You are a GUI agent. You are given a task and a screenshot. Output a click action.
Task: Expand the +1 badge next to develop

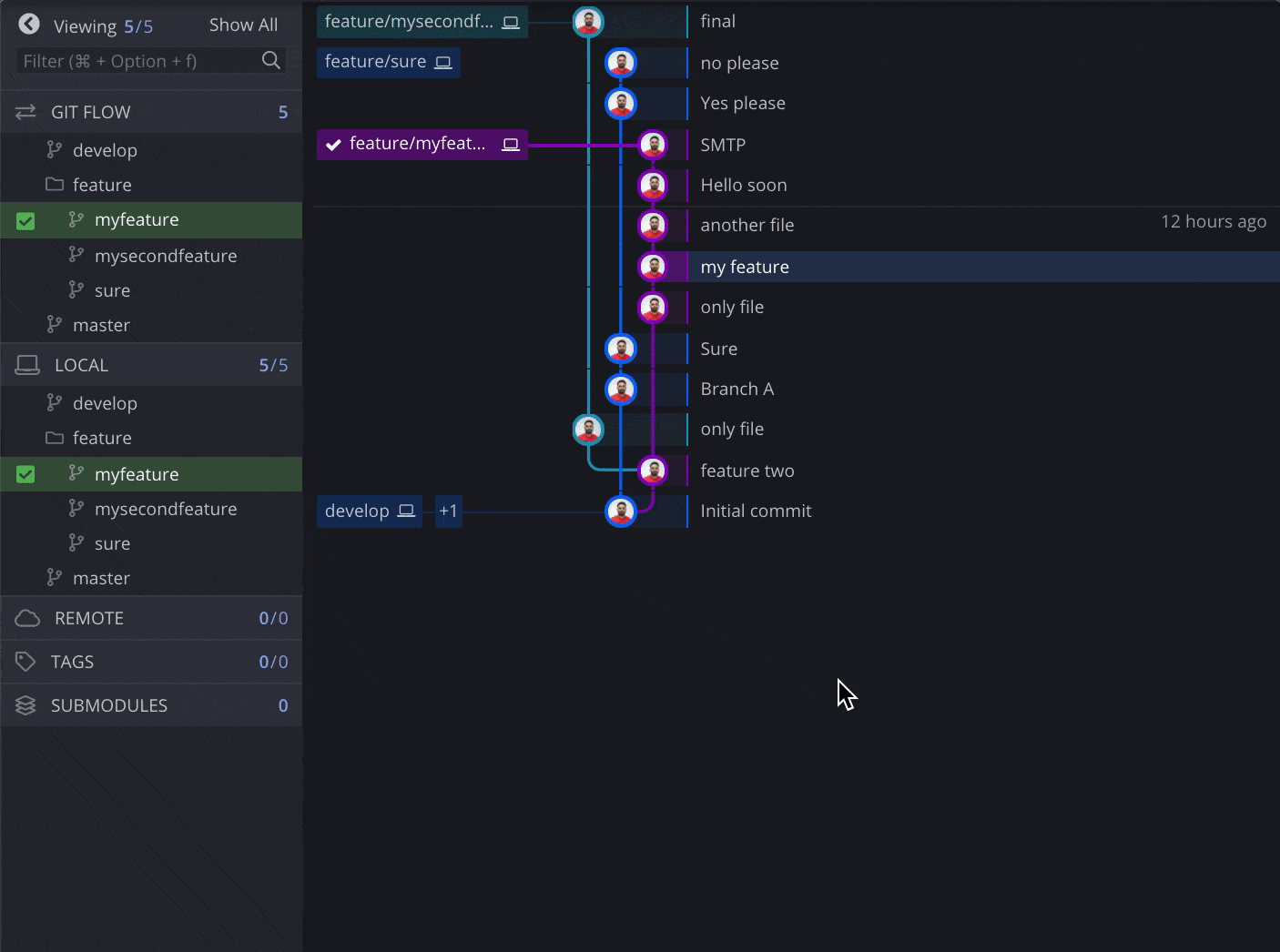point(448,511)
